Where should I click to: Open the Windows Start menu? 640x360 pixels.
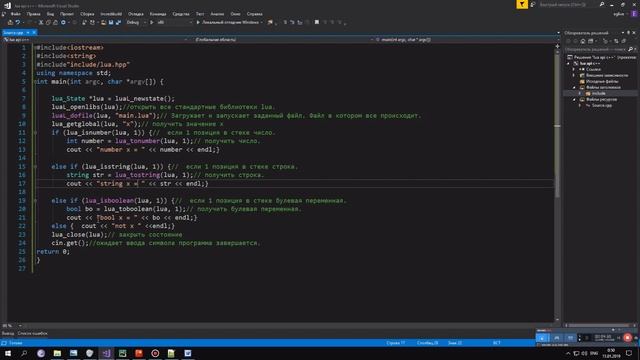(x=8, y=353)
